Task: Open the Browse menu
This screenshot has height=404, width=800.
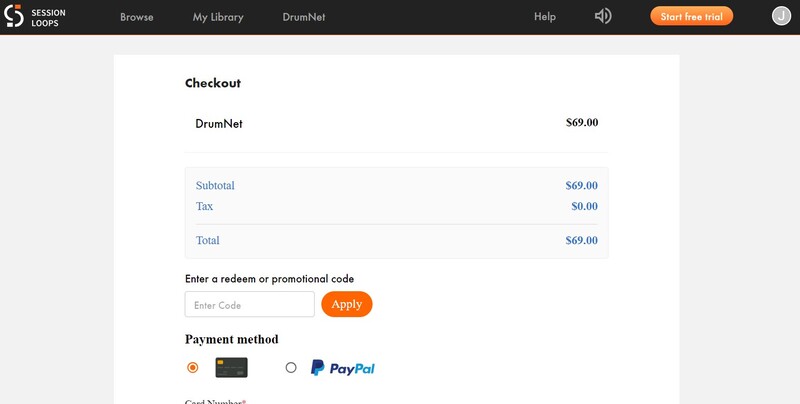Action: (136, 17)
